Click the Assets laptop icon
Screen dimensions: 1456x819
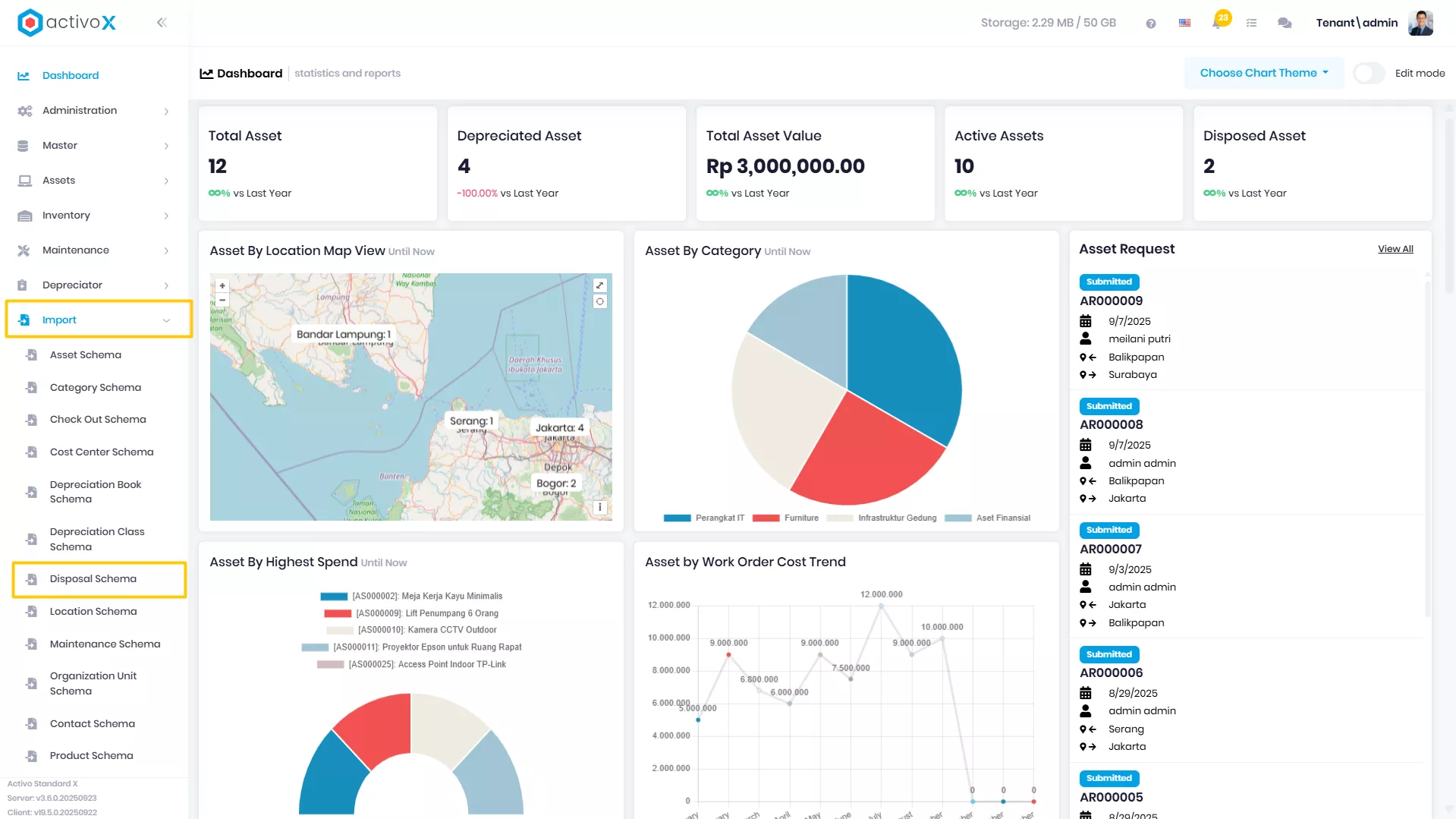[24, 181]
